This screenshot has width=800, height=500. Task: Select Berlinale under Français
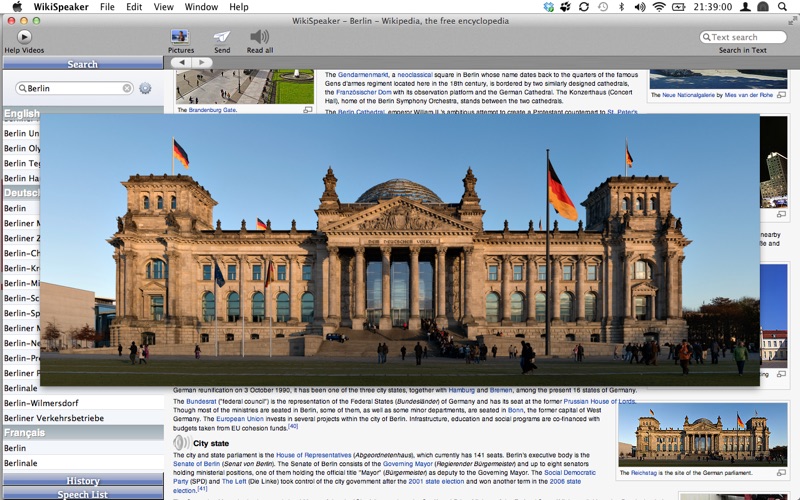[83, 463]
